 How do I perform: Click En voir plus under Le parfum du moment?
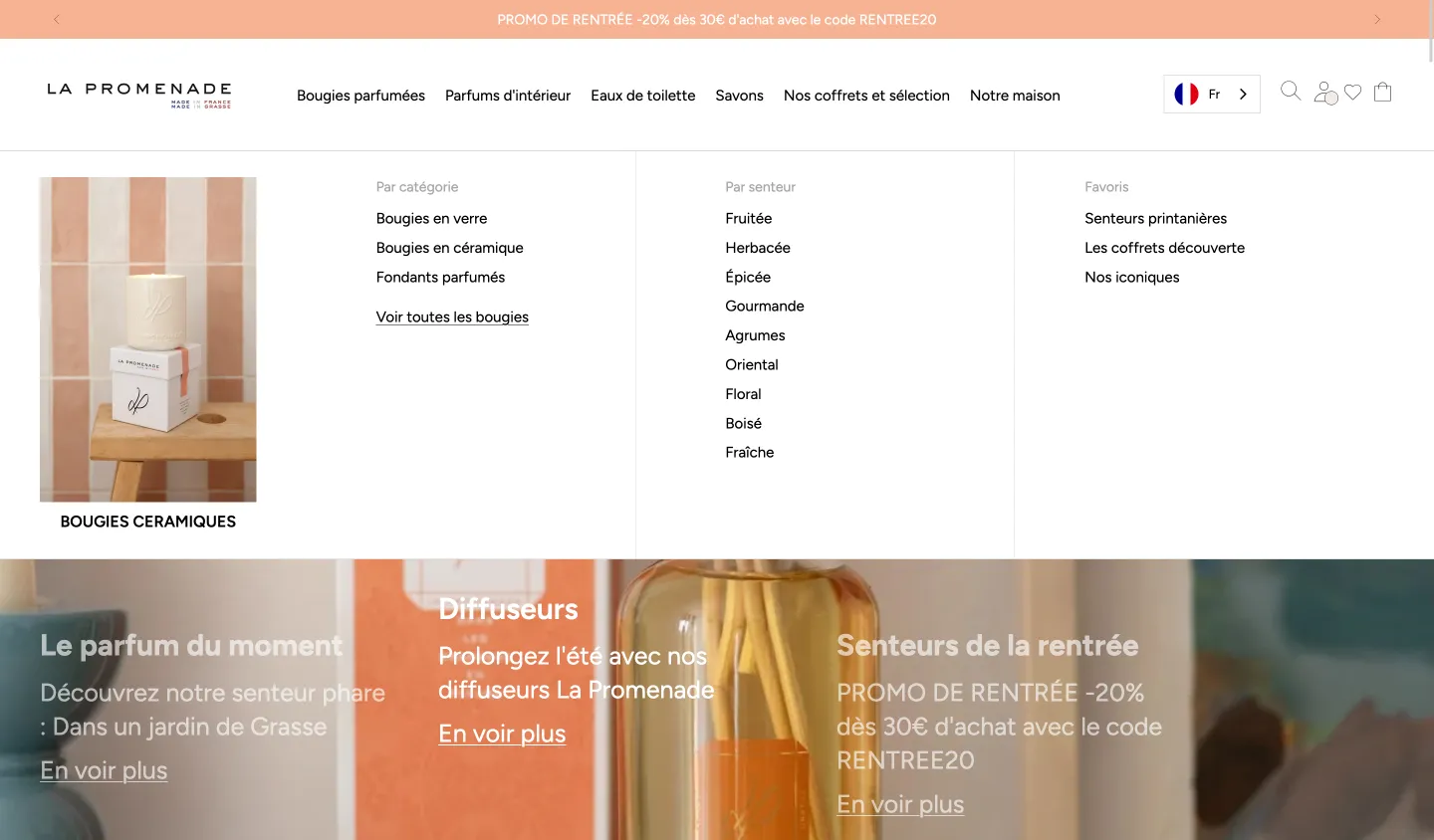104,770
